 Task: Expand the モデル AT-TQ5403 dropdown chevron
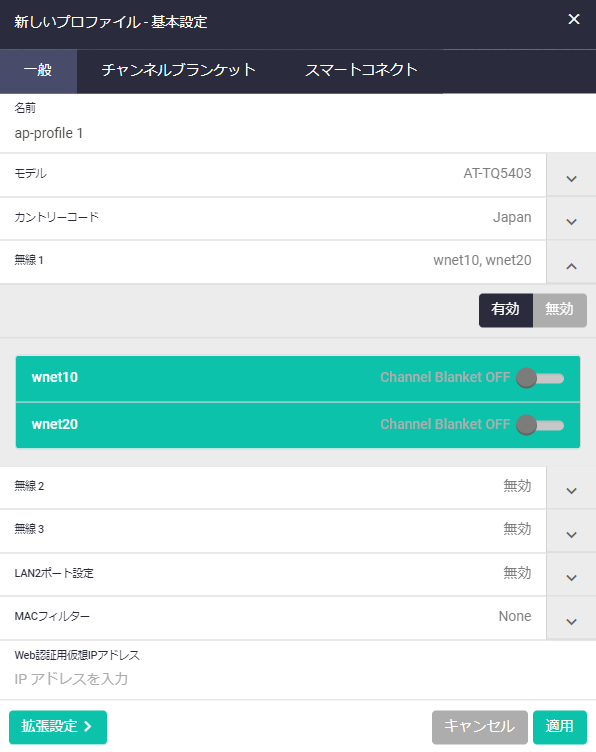tap(571, 176)
